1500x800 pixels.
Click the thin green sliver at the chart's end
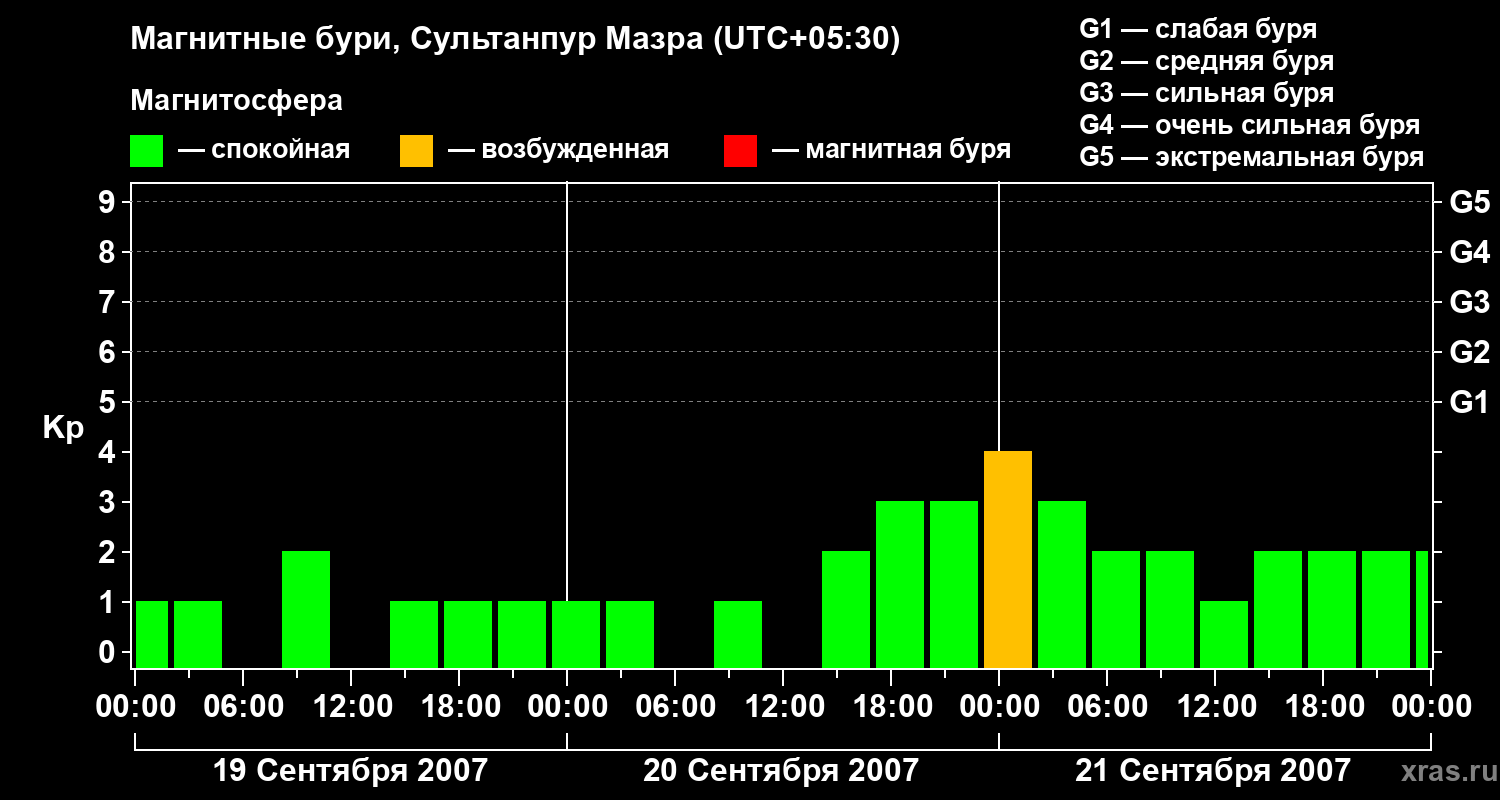1422,610
